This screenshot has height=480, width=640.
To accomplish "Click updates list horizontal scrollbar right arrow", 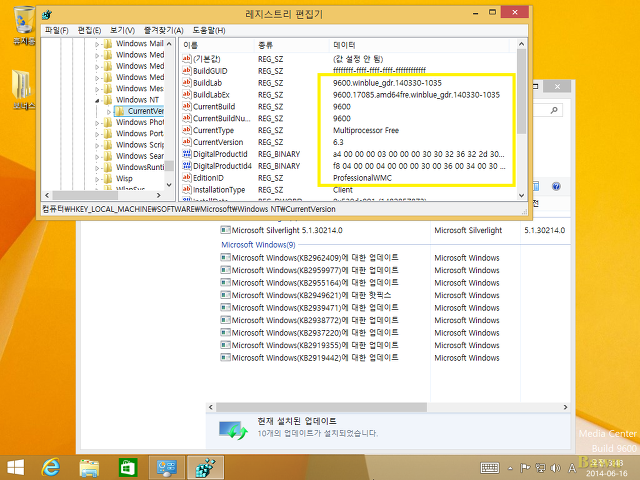I will (x=565, y=407).
